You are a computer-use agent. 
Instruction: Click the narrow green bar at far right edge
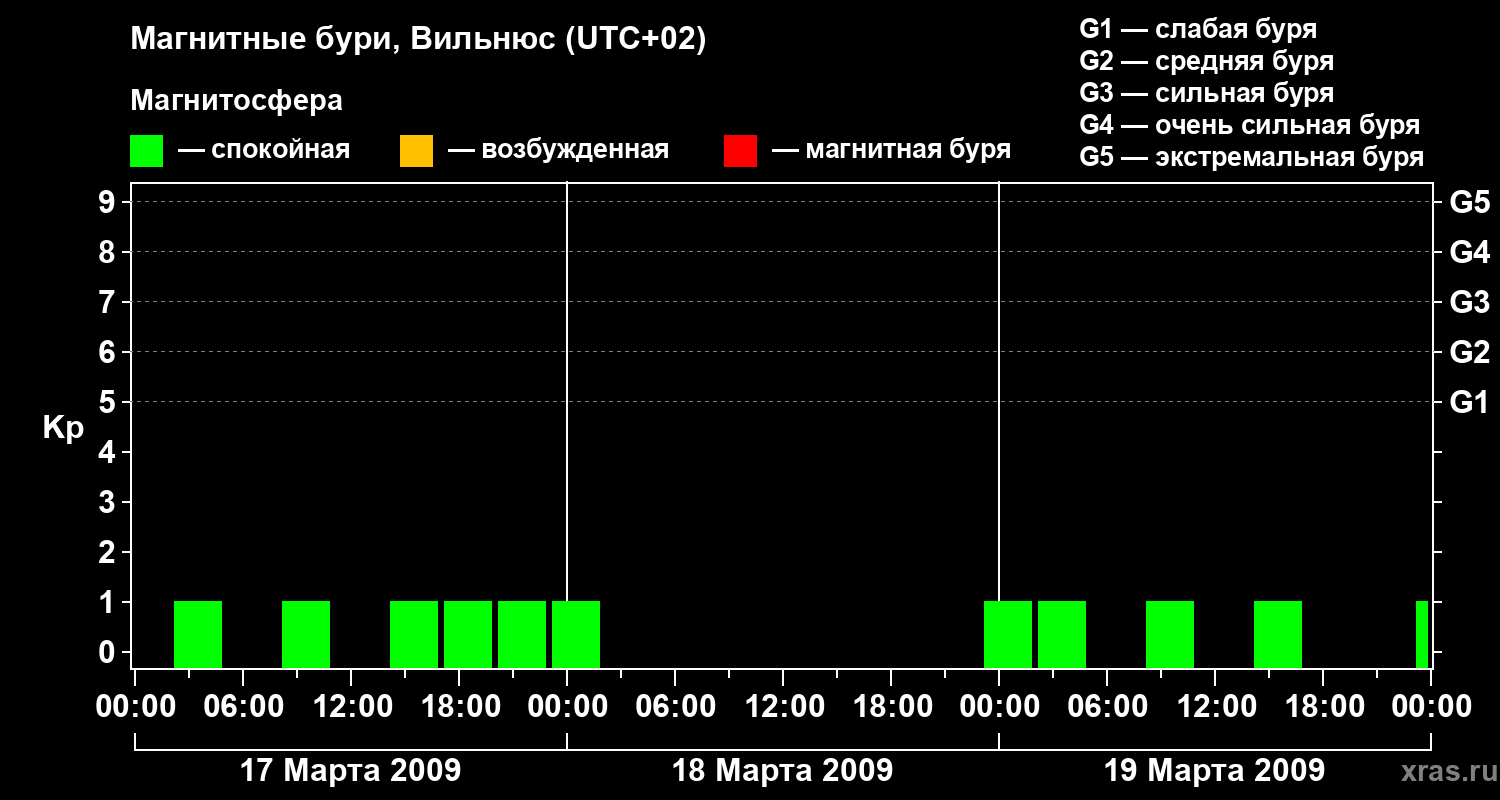(1422, 634)
